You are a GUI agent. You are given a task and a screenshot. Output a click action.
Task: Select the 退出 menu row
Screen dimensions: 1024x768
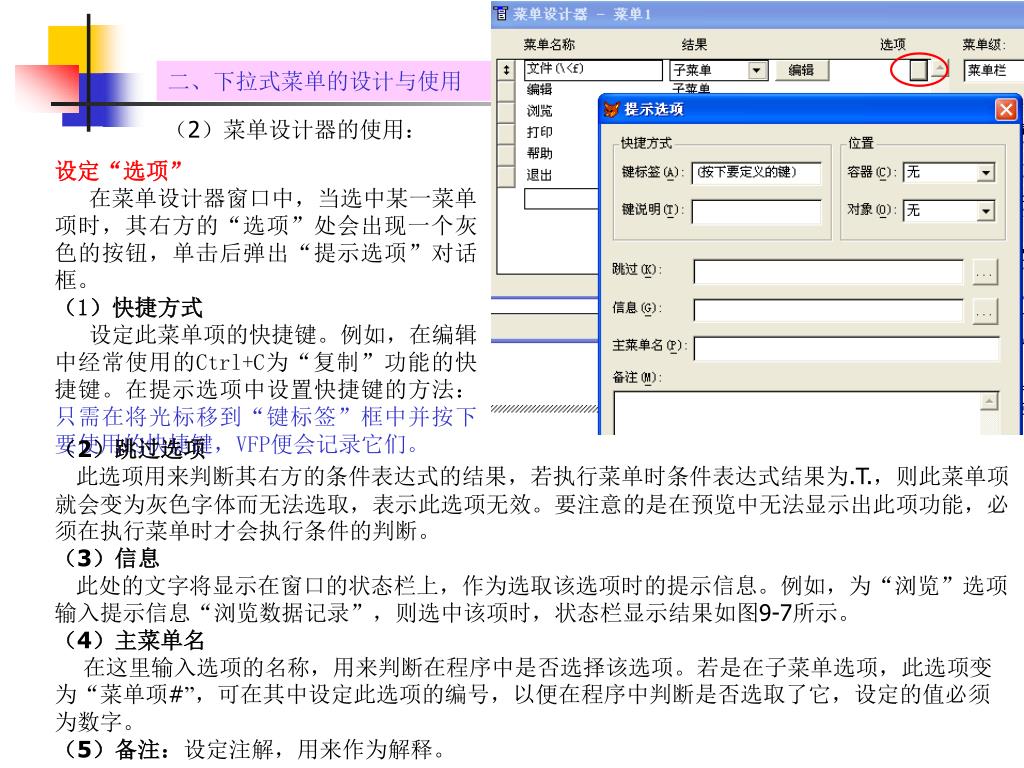click(x=539, y=175)
